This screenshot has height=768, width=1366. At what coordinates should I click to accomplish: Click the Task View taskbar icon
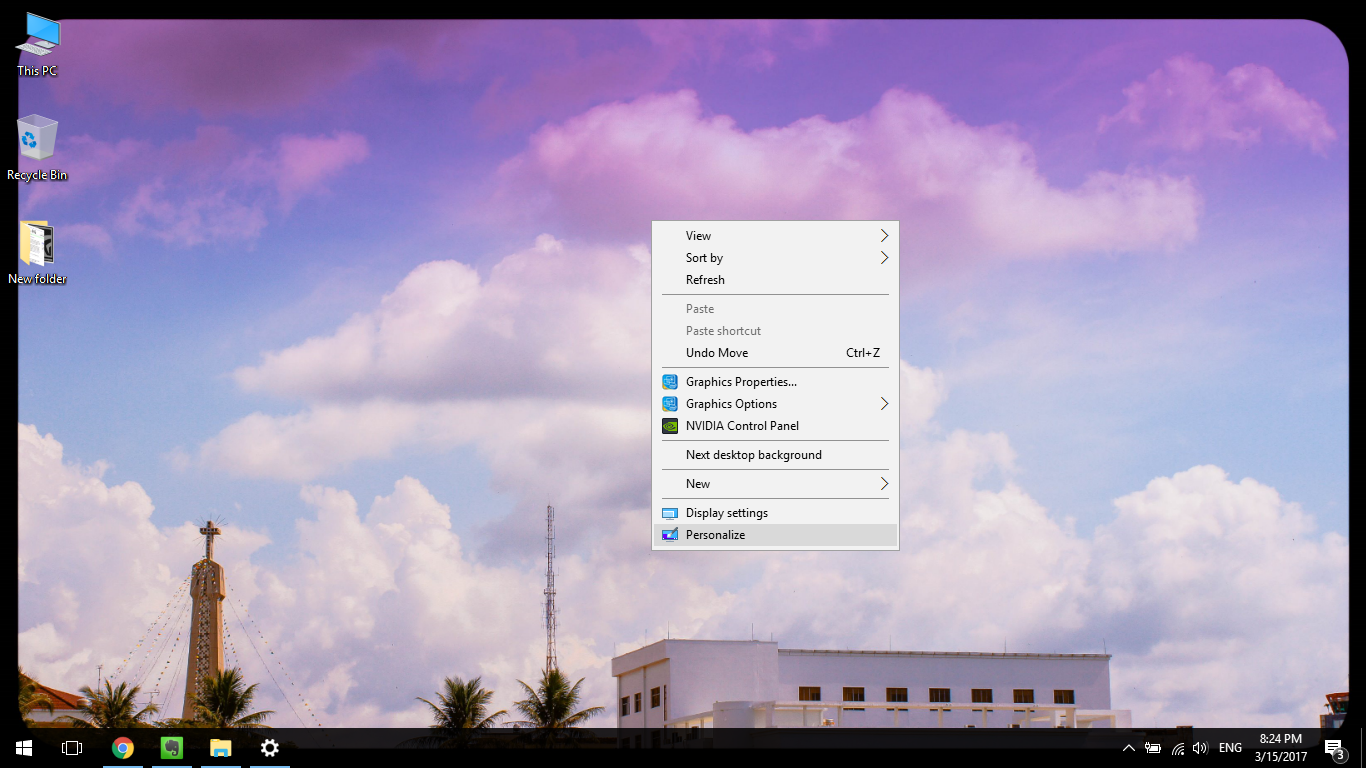pyautogui.click(x=72, y=748)
